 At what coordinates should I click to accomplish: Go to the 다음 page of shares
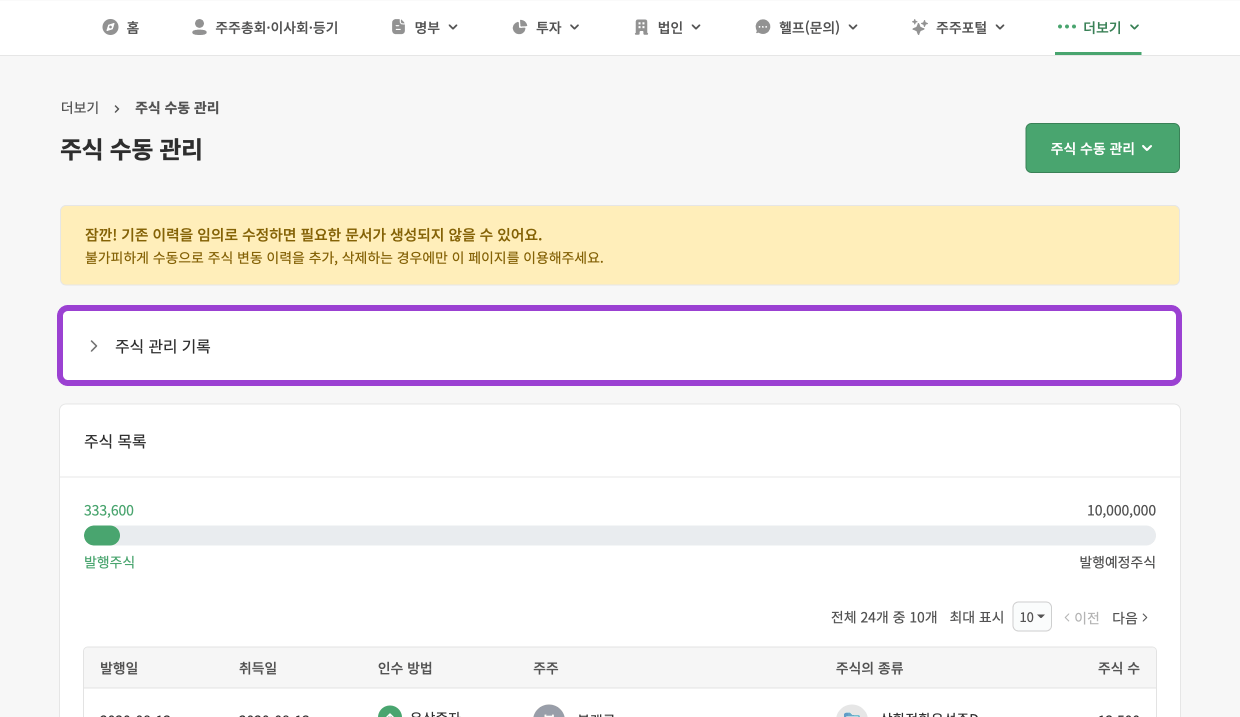pyautogui.click(x=1130, y=618)
